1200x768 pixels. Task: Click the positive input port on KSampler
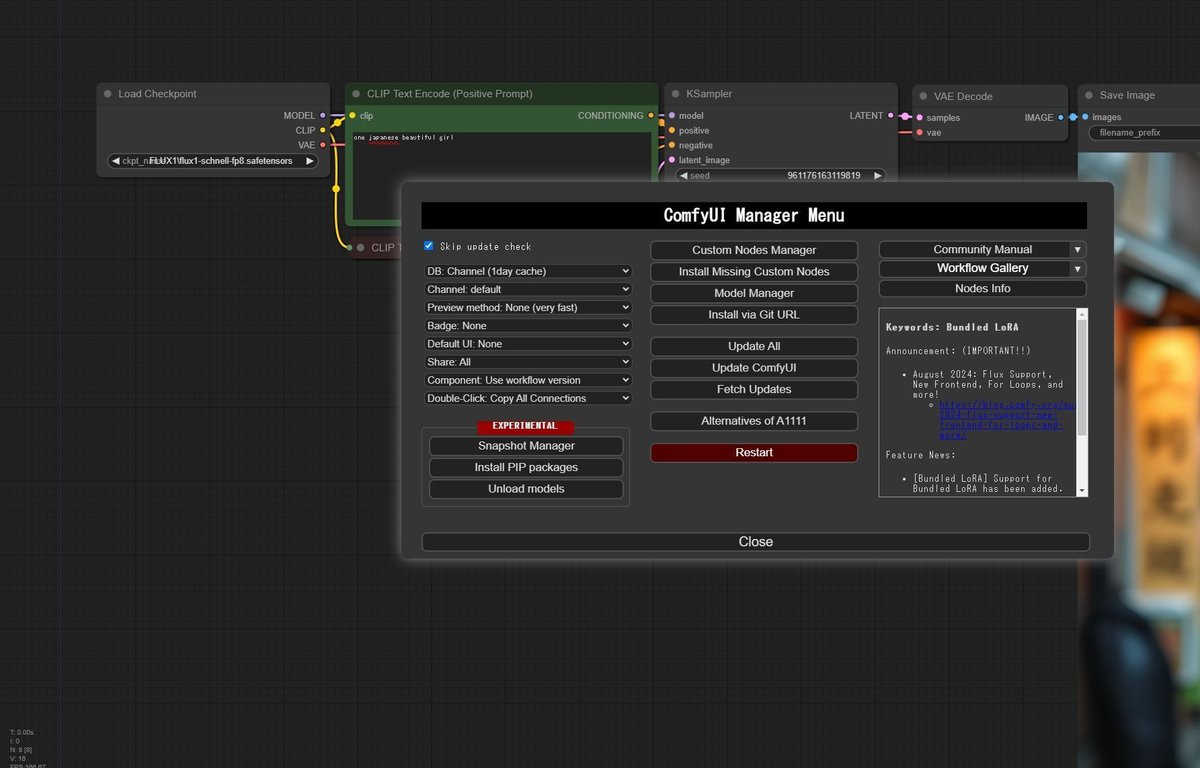click(x=671, y=131)
